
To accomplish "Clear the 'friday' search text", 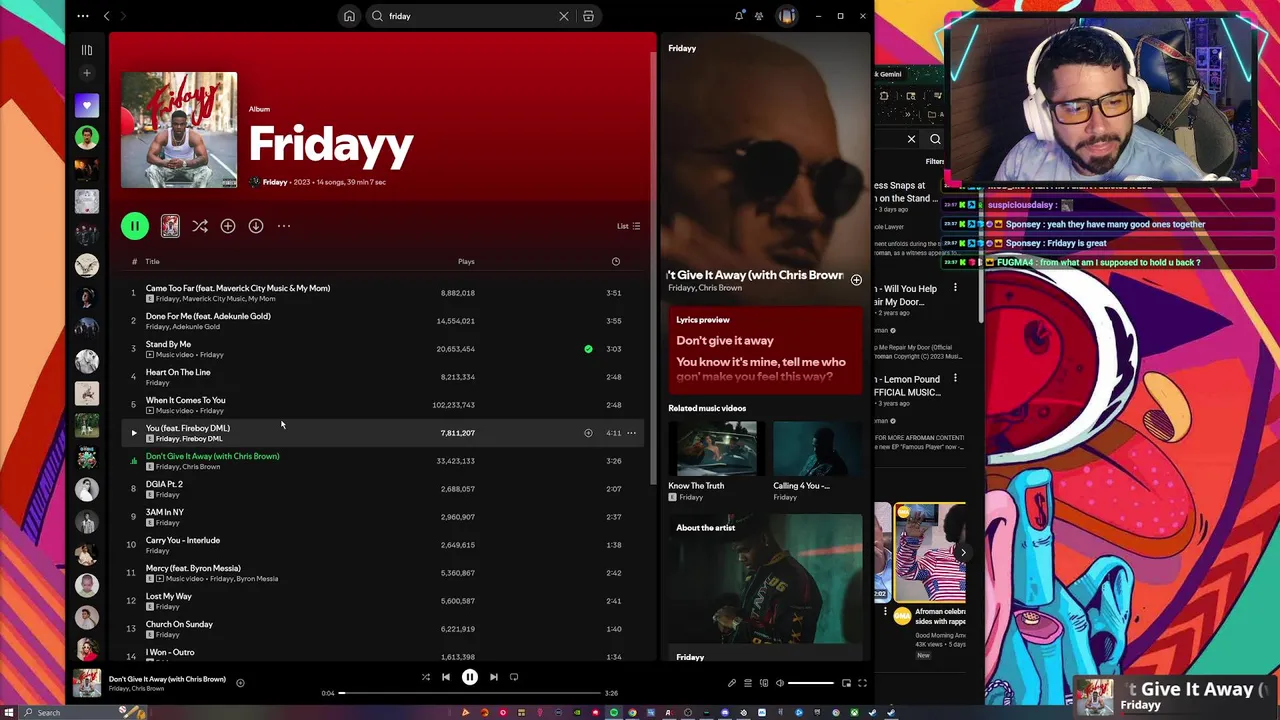I will click(x=564, y=16).
